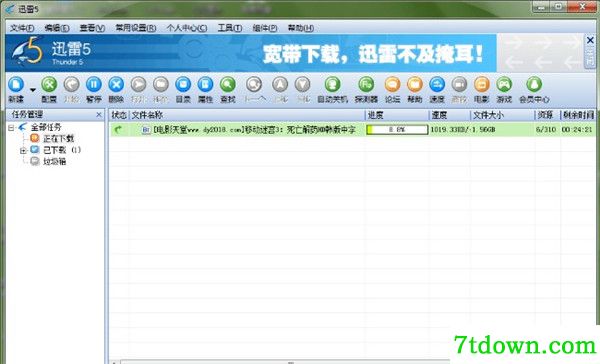Click the orange 帮助 help toolbar icon

(x=414, y=85)
